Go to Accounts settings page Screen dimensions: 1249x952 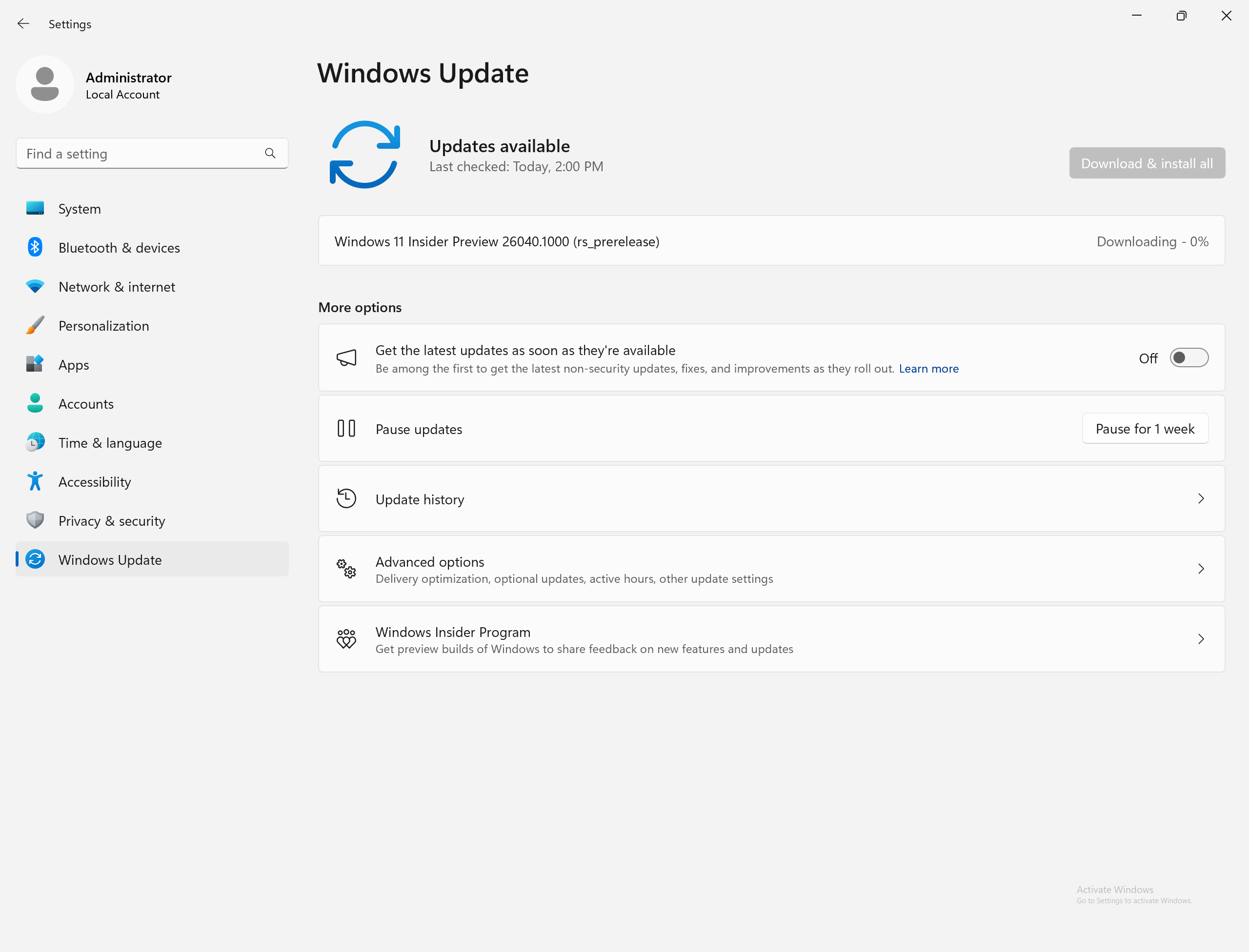pos(86,404)
